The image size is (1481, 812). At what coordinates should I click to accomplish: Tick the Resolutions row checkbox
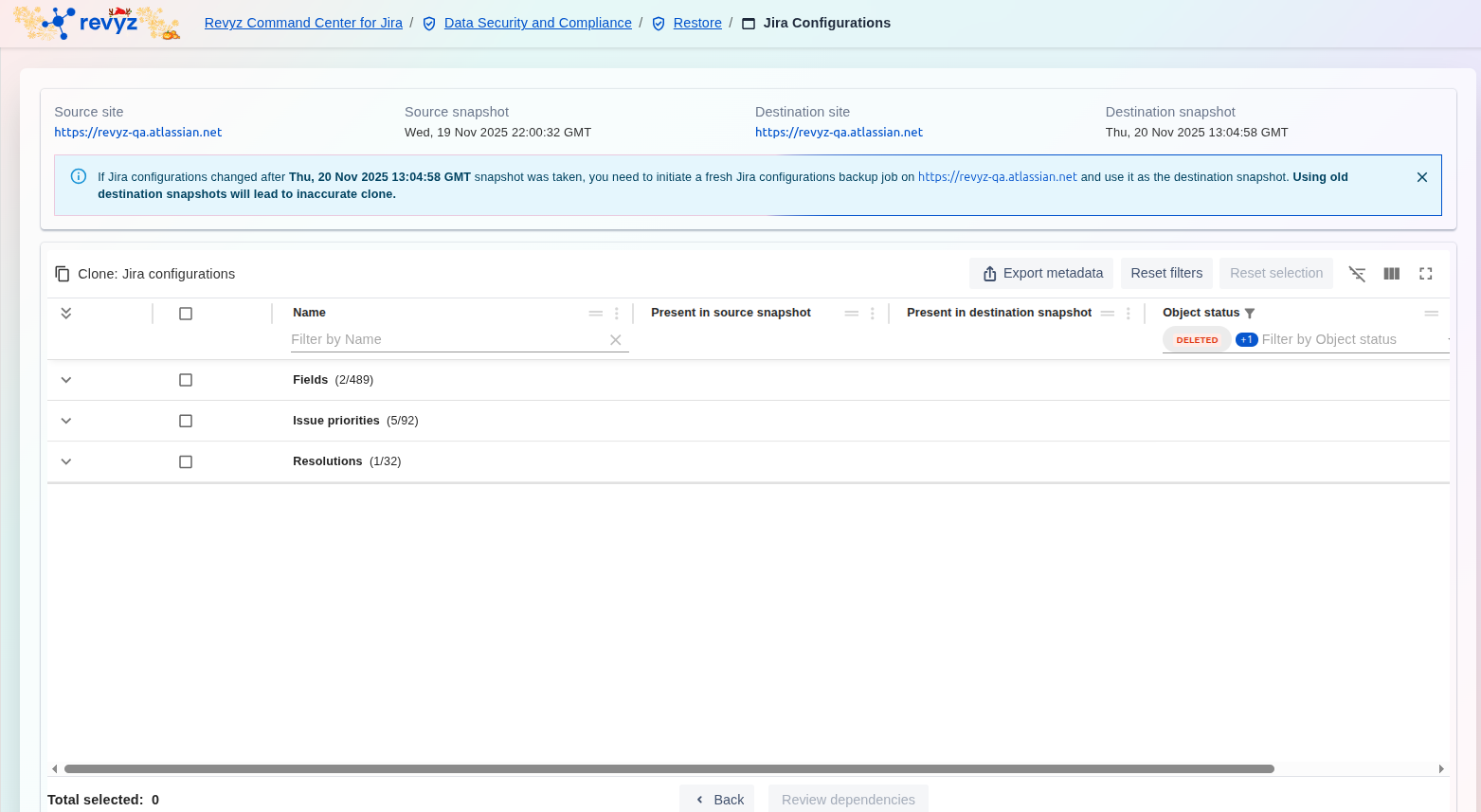coord(186,461)
